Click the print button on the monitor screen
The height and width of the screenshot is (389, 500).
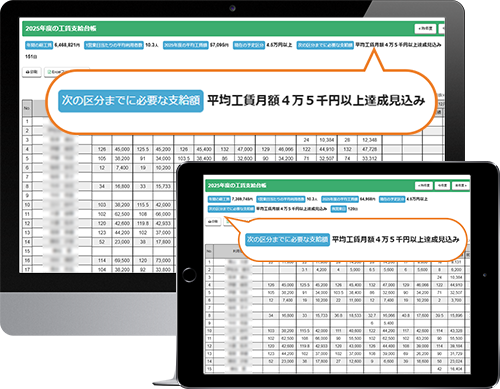32,72
